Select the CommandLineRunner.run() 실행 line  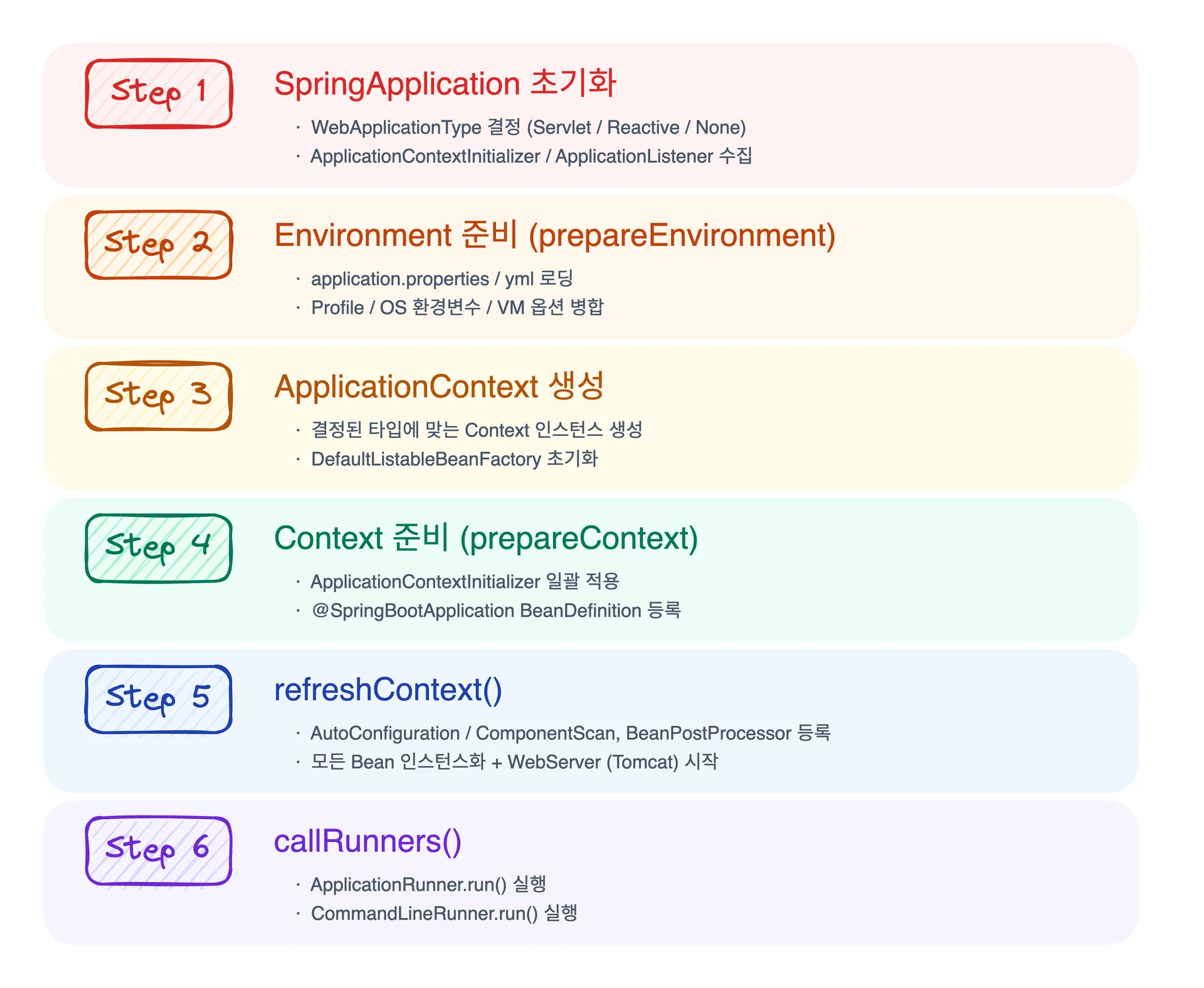pos(444,913)
